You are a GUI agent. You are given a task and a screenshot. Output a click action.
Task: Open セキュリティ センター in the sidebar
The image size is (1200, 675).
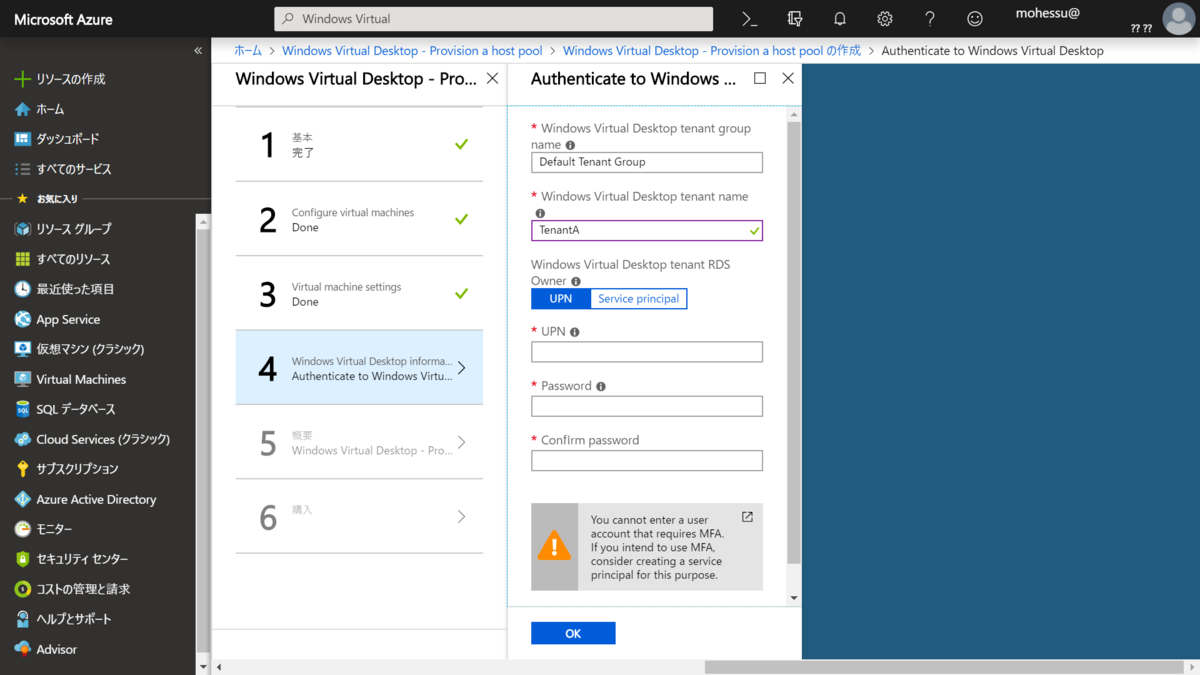click(x=71, y=559)
